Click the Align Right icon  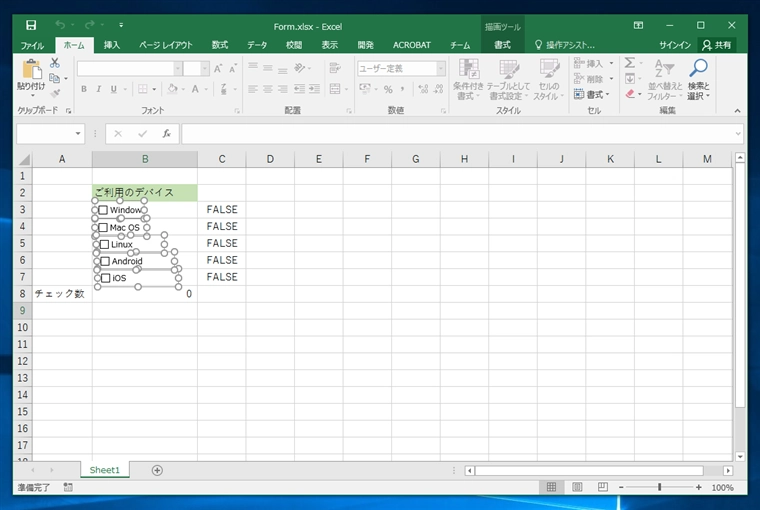click(283, 89)
